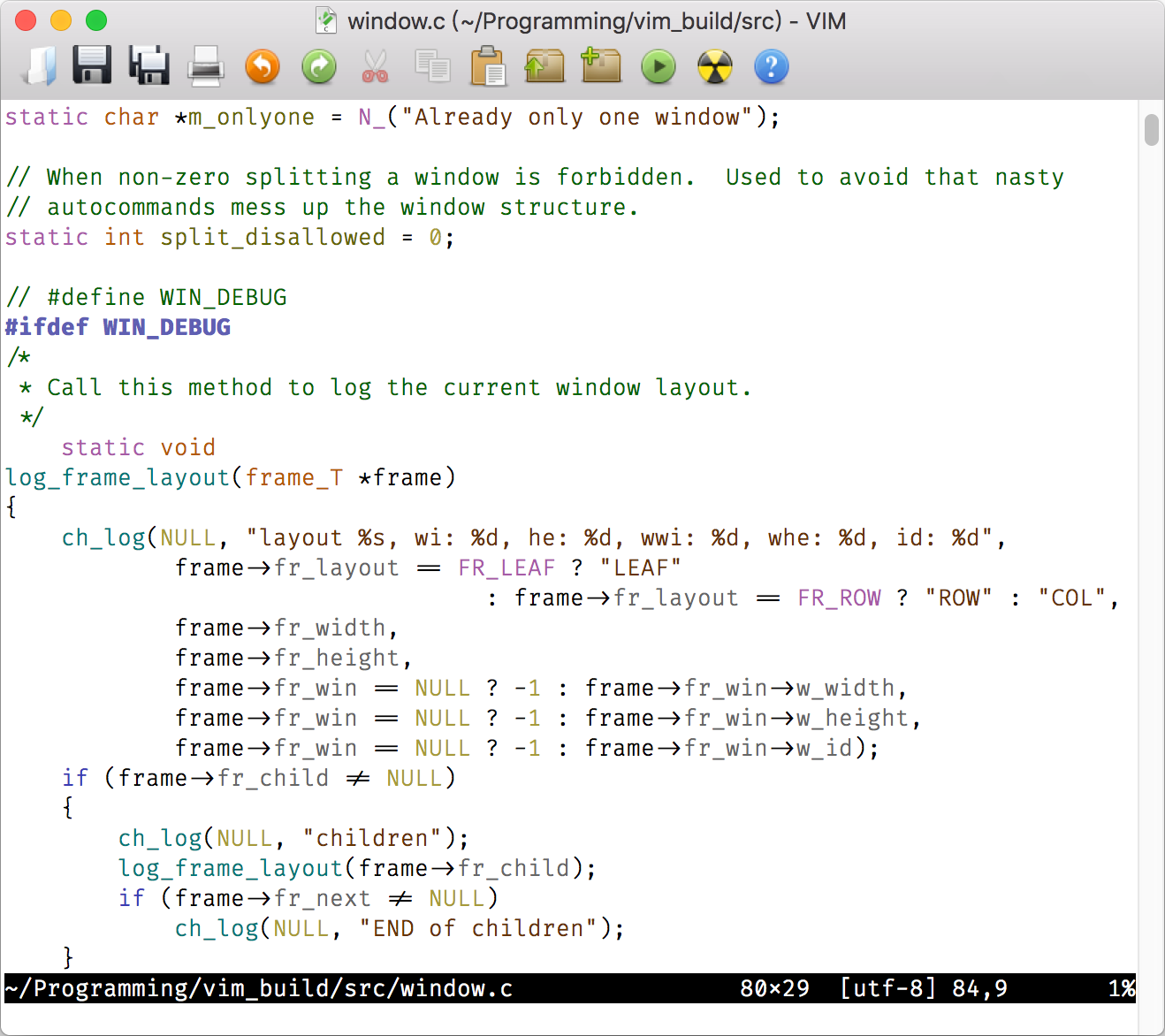The height and width of the screenshot is (1036, 1165).
Task: Open a file with the Open icon
Action: [x=37, y=66]
